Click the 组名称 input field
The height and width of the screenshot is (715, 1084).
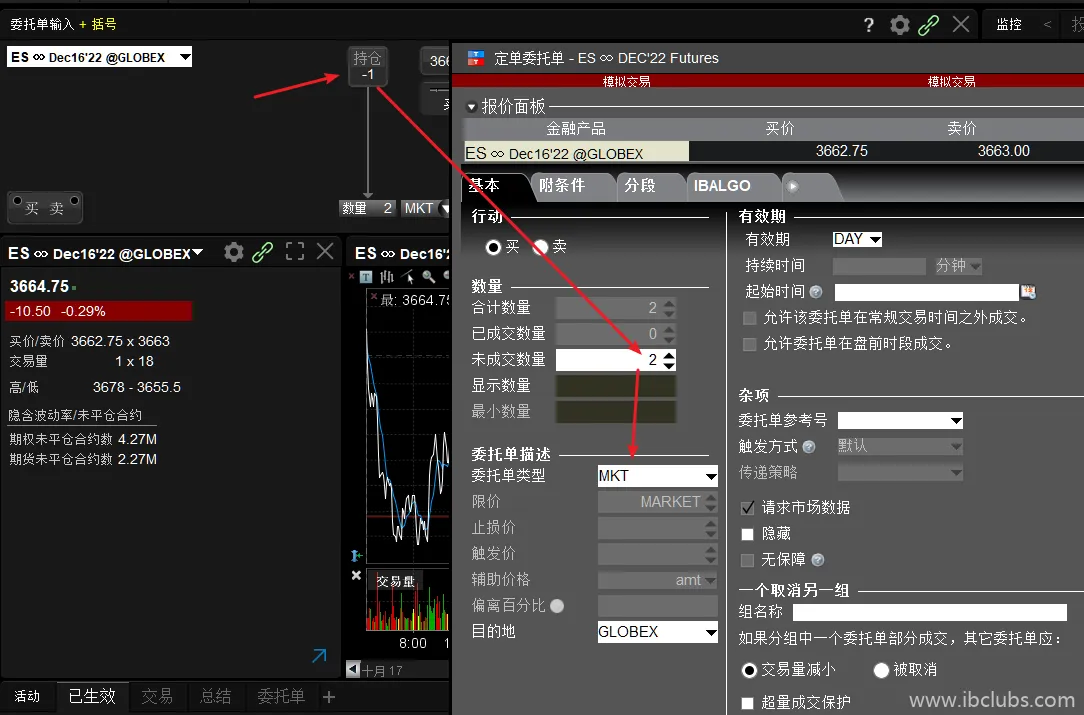tap(929, 612)
